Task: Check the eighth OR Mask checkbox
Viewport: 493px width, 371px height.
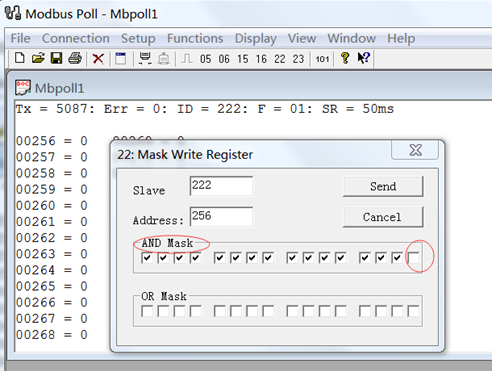Action: pyautogui.click(x=268, y=311)
